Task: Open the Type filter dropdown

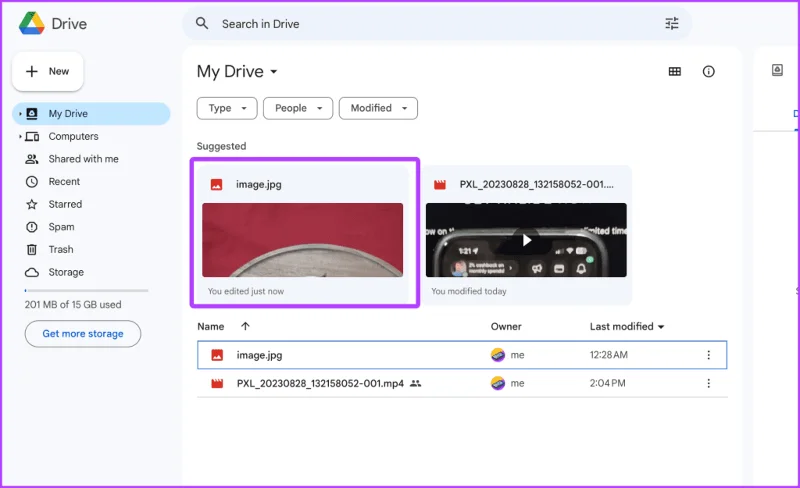Action: pos(227,108)
